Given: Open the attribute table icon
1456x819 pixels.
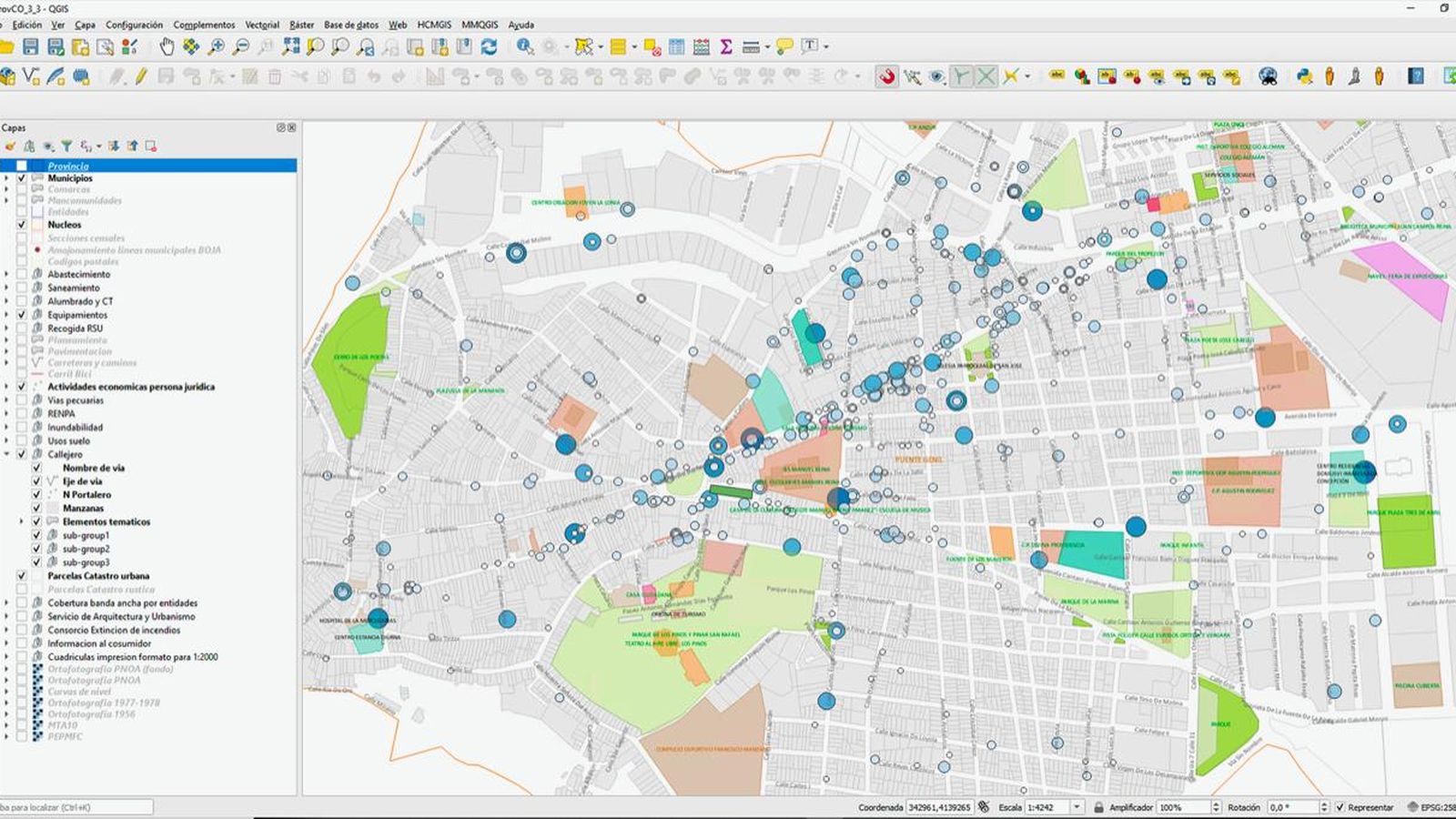Looking at the screenshot, I should [676, 46].
